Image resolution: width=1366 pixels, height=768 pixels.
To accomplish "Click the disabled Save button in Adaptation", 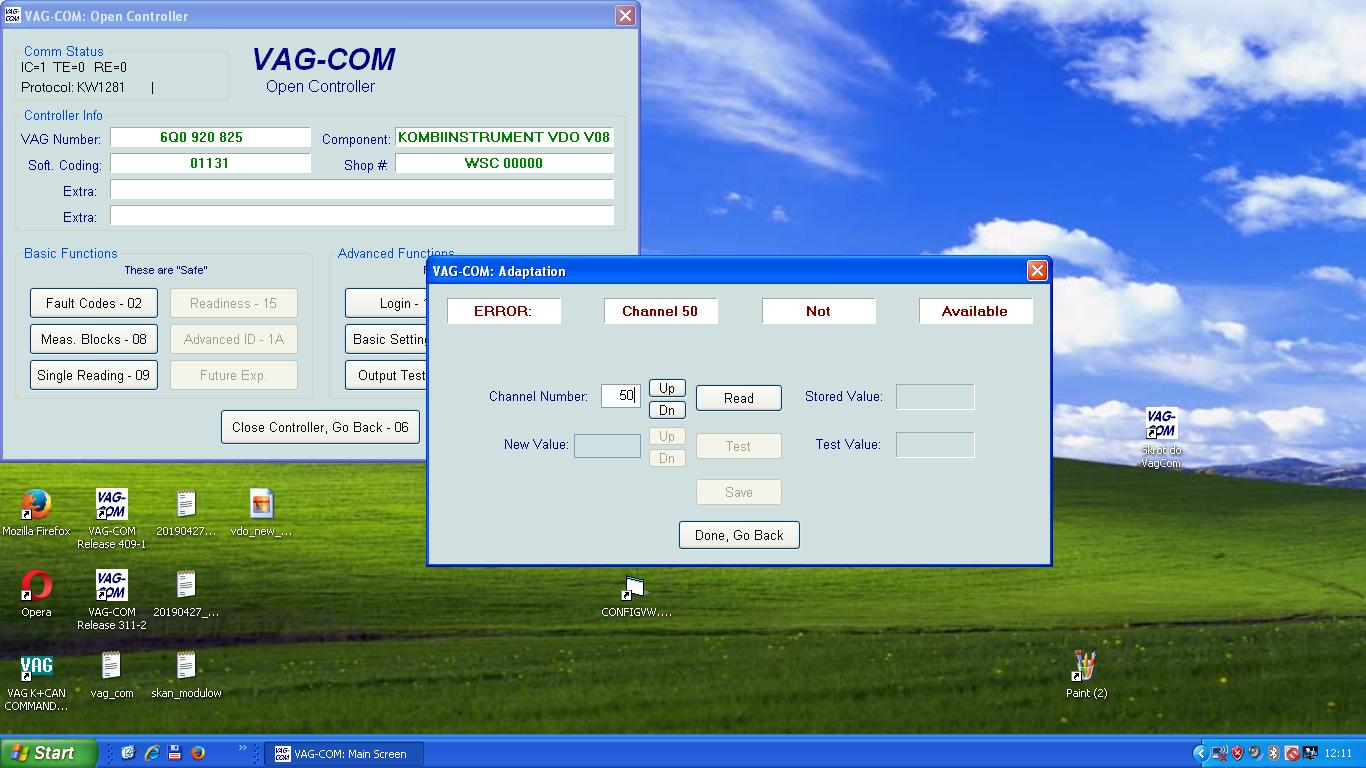I will pyautogui.click(x=739, y=492).
